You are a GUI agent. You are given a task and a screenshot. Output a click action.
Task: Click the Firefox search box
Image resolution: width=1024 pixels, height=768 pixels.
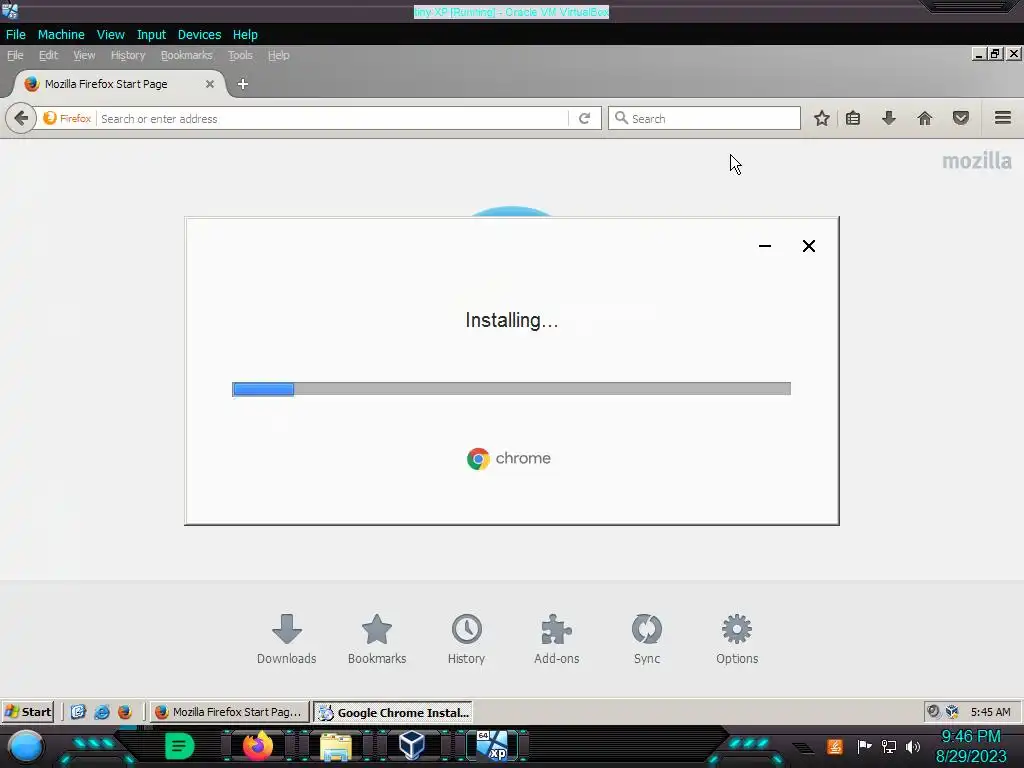[704, 118]
